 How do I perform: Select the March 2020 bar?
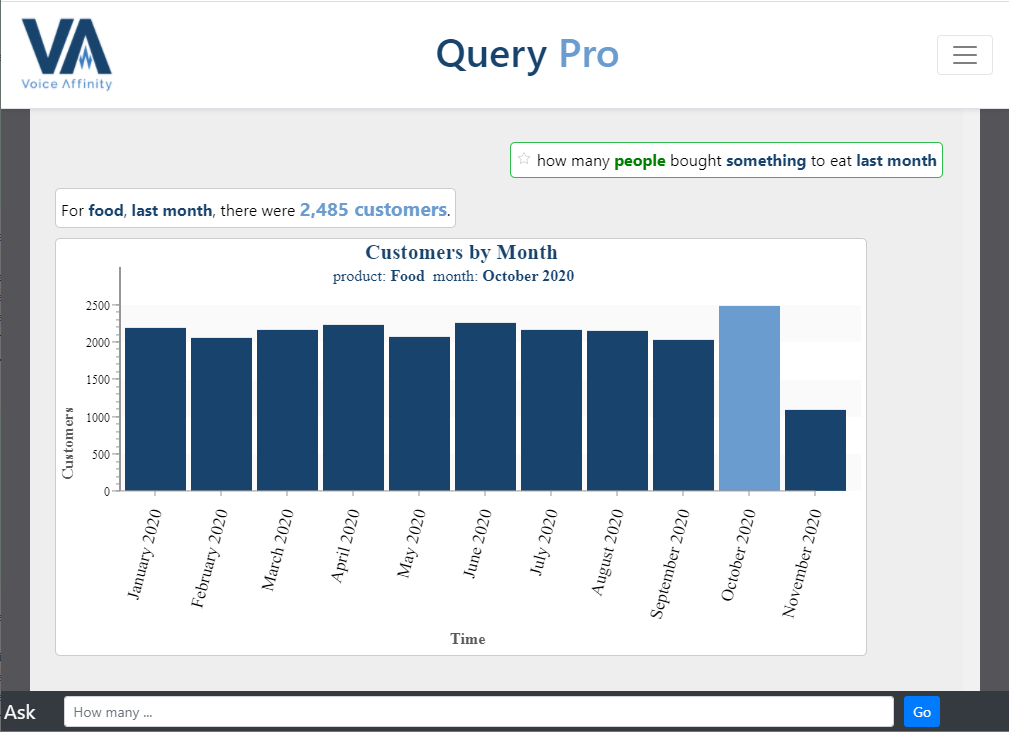287,410
